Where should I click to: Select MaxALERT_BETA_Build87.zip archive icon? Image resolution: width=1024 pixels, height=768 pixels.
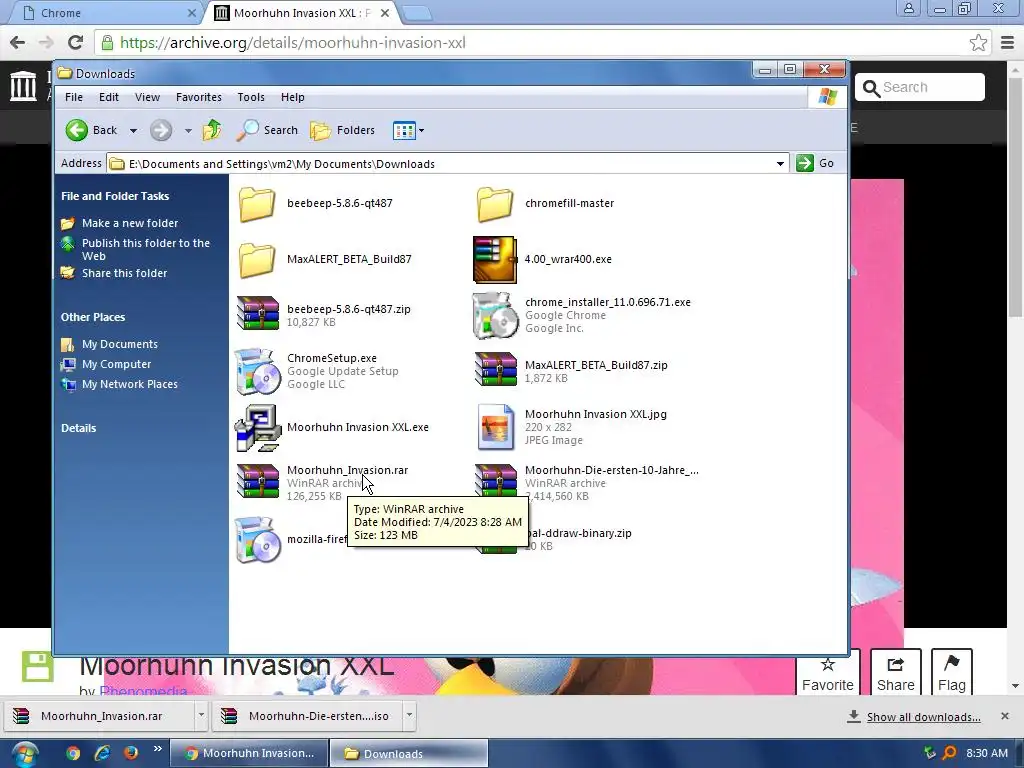tap(496, 369)
